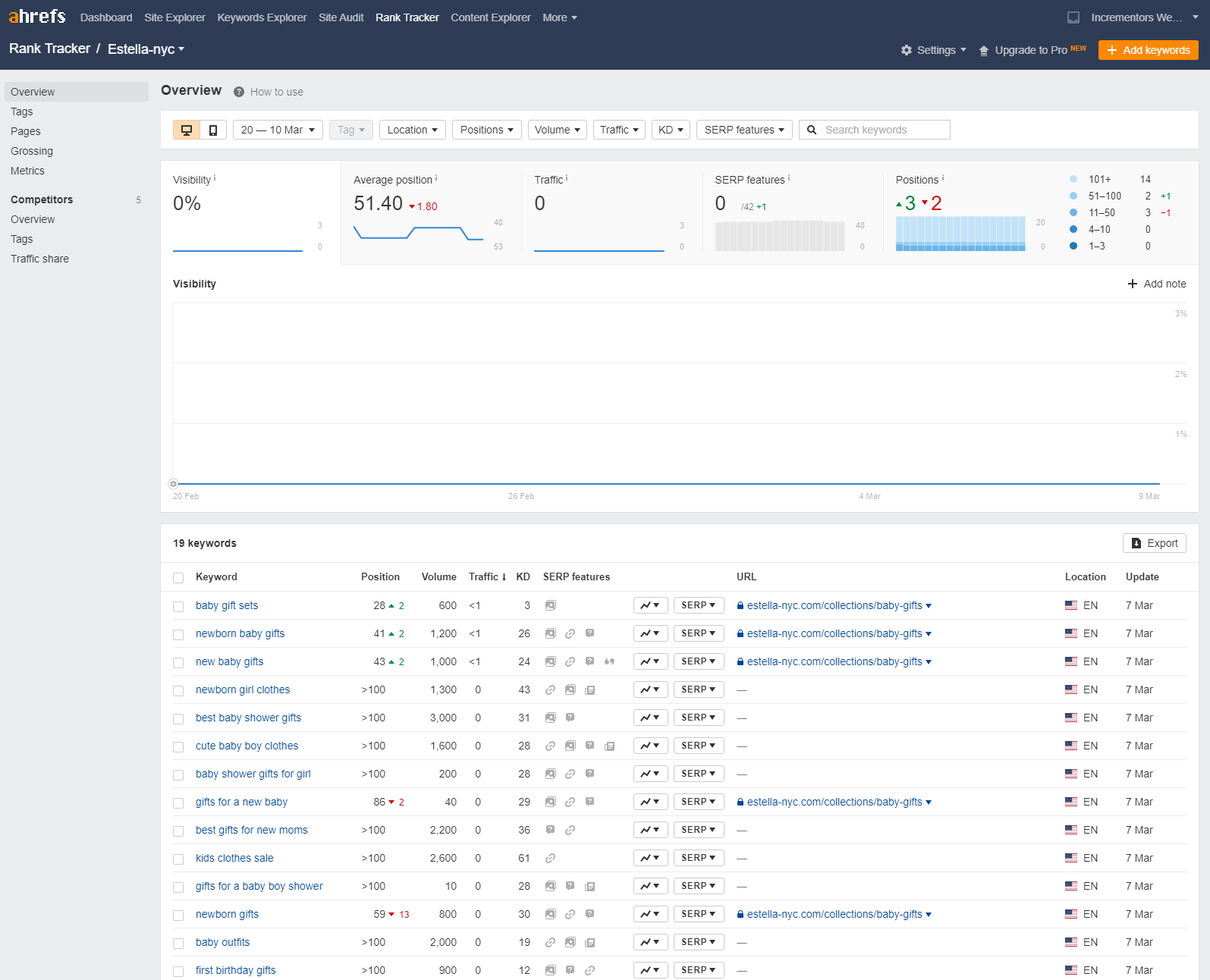Select the Average position summary card

pyautogui.click(x=431, y=212)
